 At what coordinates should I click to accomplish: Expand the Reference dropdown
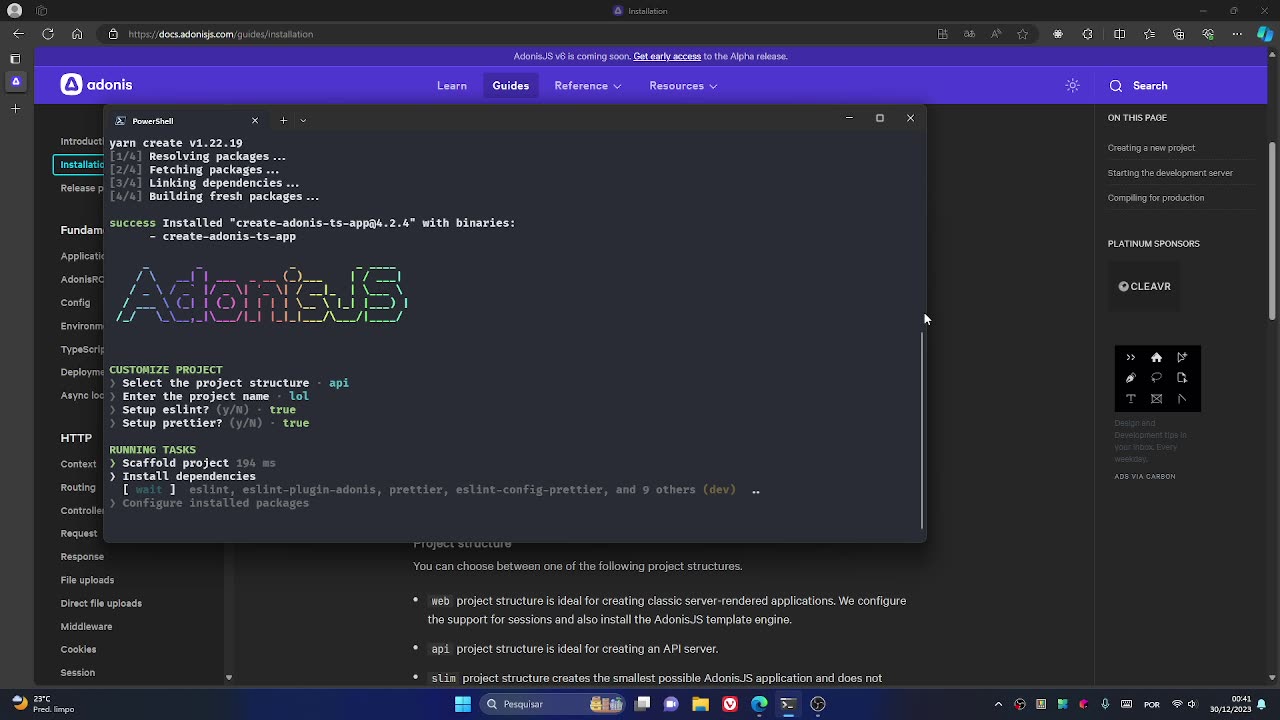(588, 86)
